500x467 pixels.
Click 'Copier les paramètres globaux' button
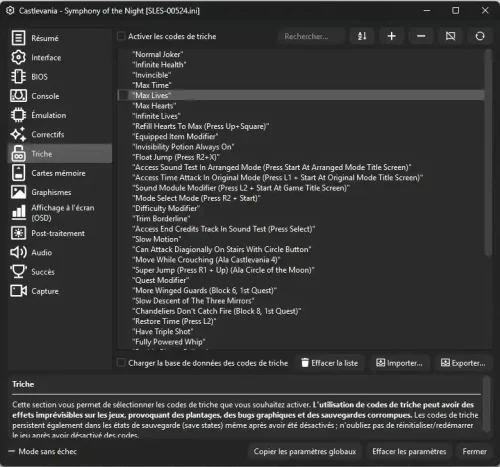point(305,451)
